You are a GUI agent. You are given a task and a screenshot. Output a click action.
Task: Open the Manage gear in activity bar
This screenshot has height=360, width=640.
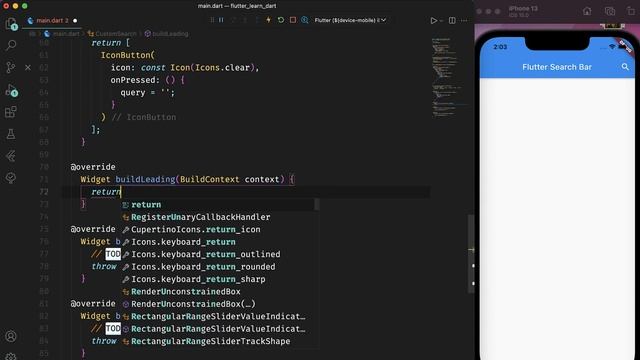[x=11, y=356]
